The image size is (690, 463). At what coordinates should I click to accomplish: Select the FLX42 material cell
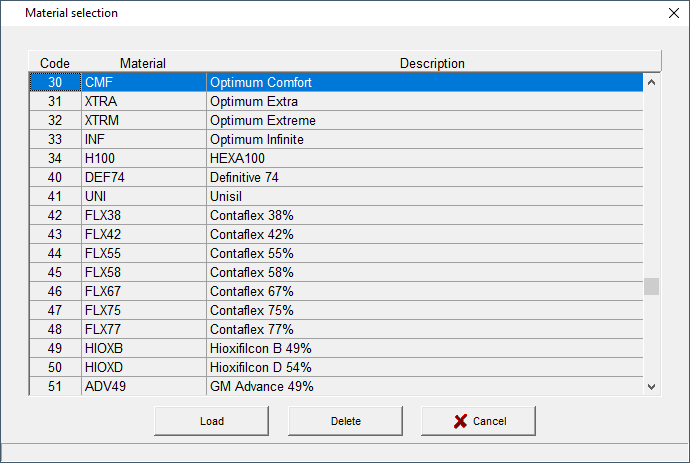144,234
